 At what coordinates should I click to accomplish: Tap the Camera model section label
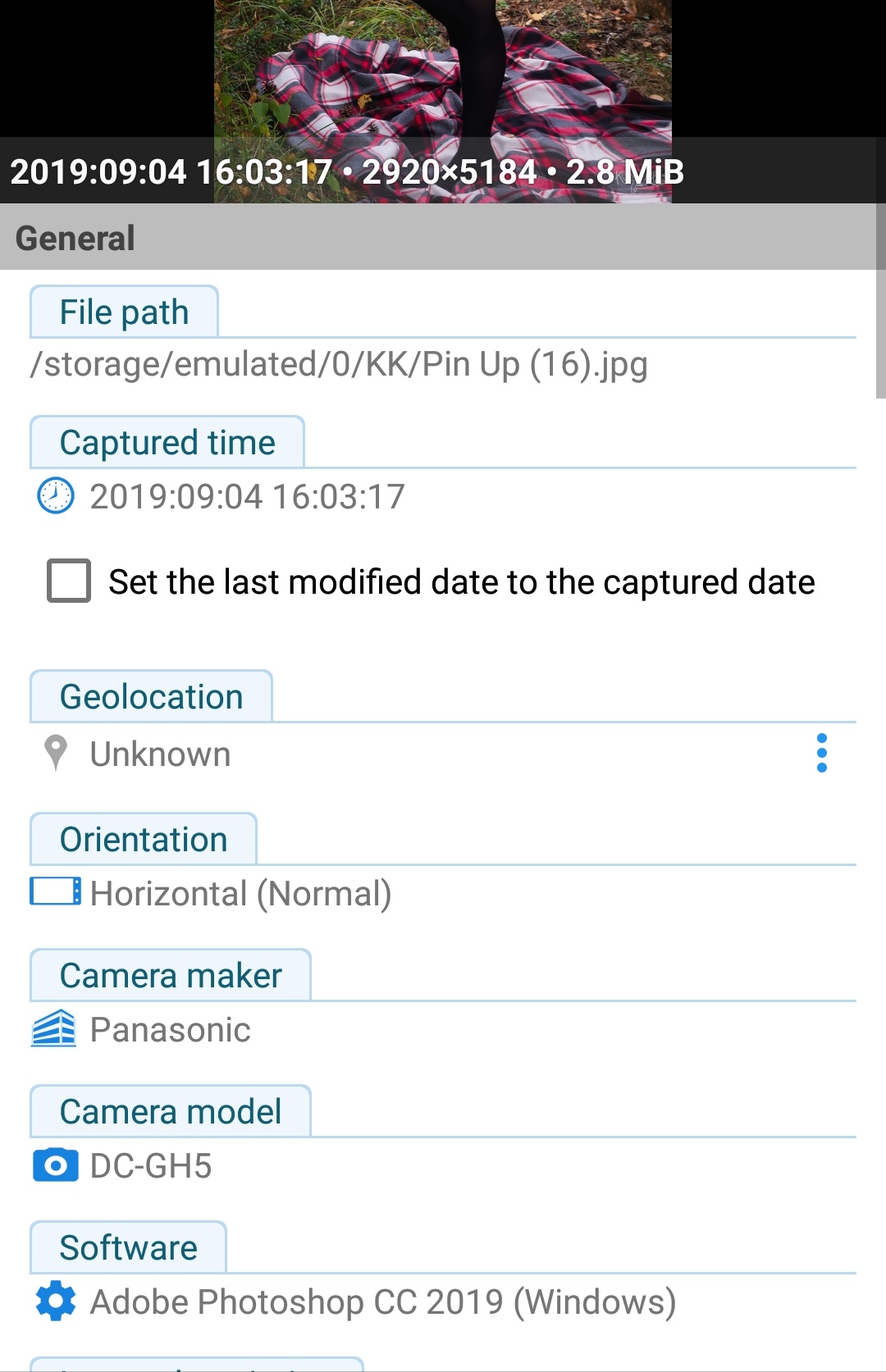point(171,1111)
